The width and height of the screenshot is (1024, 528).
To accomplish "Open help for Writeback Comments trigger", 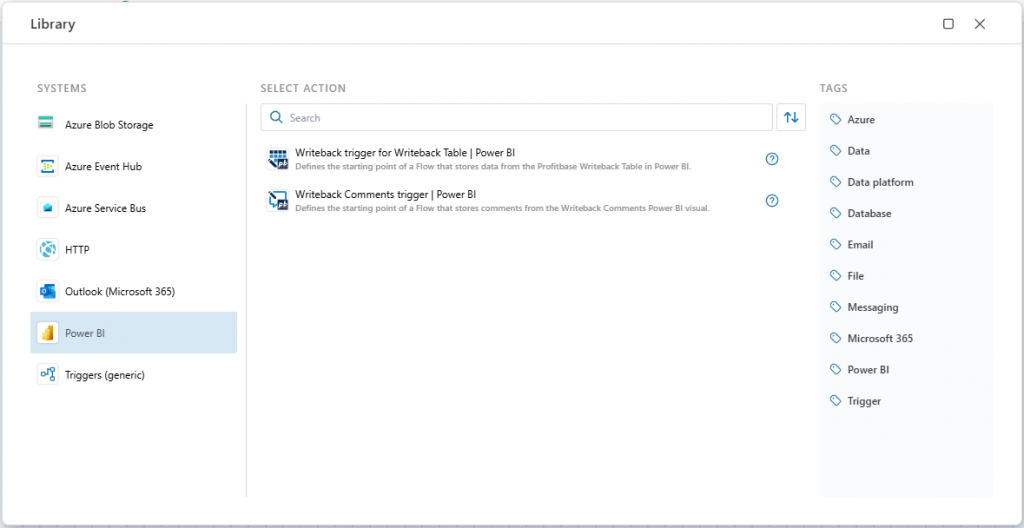I will coord(772,201).
